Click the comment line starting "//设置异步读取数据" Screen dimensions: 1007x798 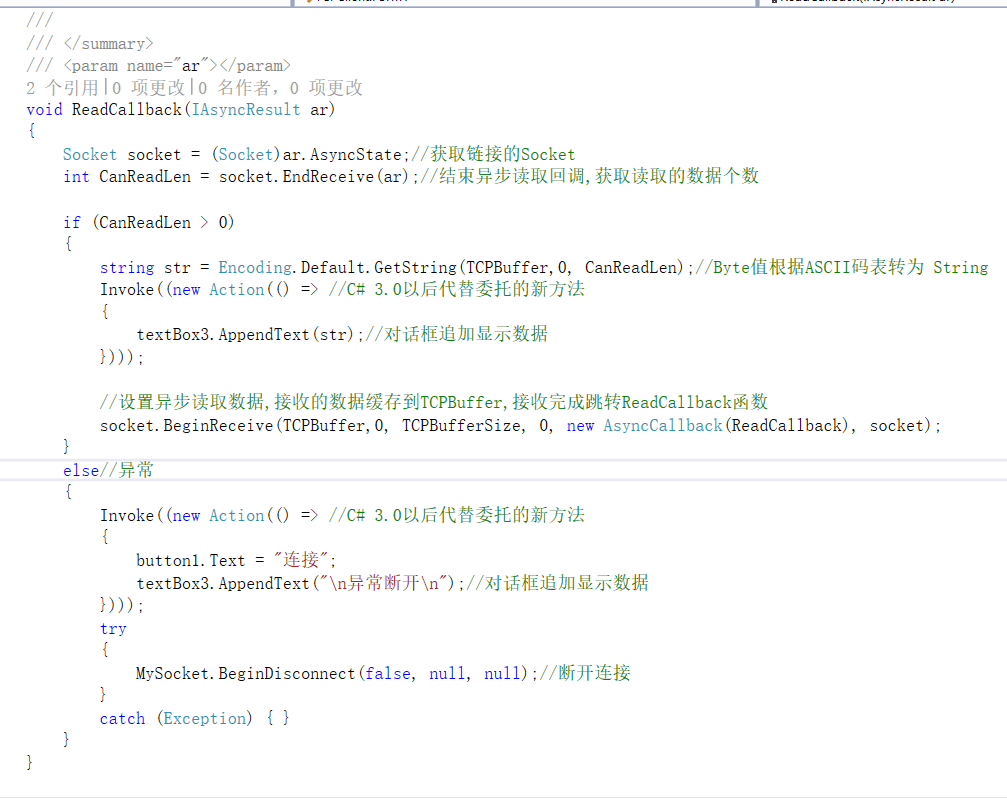click(x=434, y=403)
